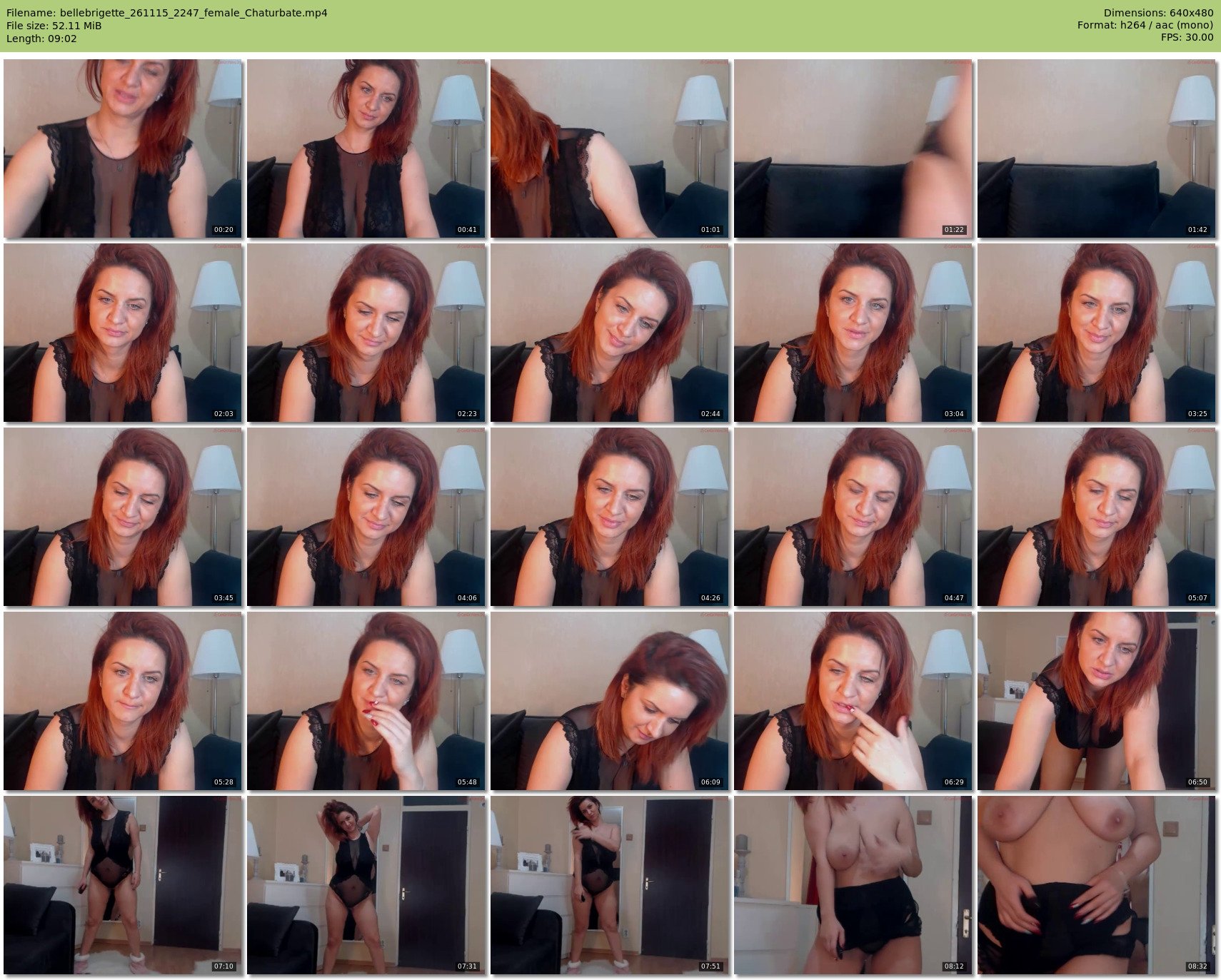The image size is (1221, 980).
Task: Click the thumbnail at 02:03
Action: (x=122, y=333)
